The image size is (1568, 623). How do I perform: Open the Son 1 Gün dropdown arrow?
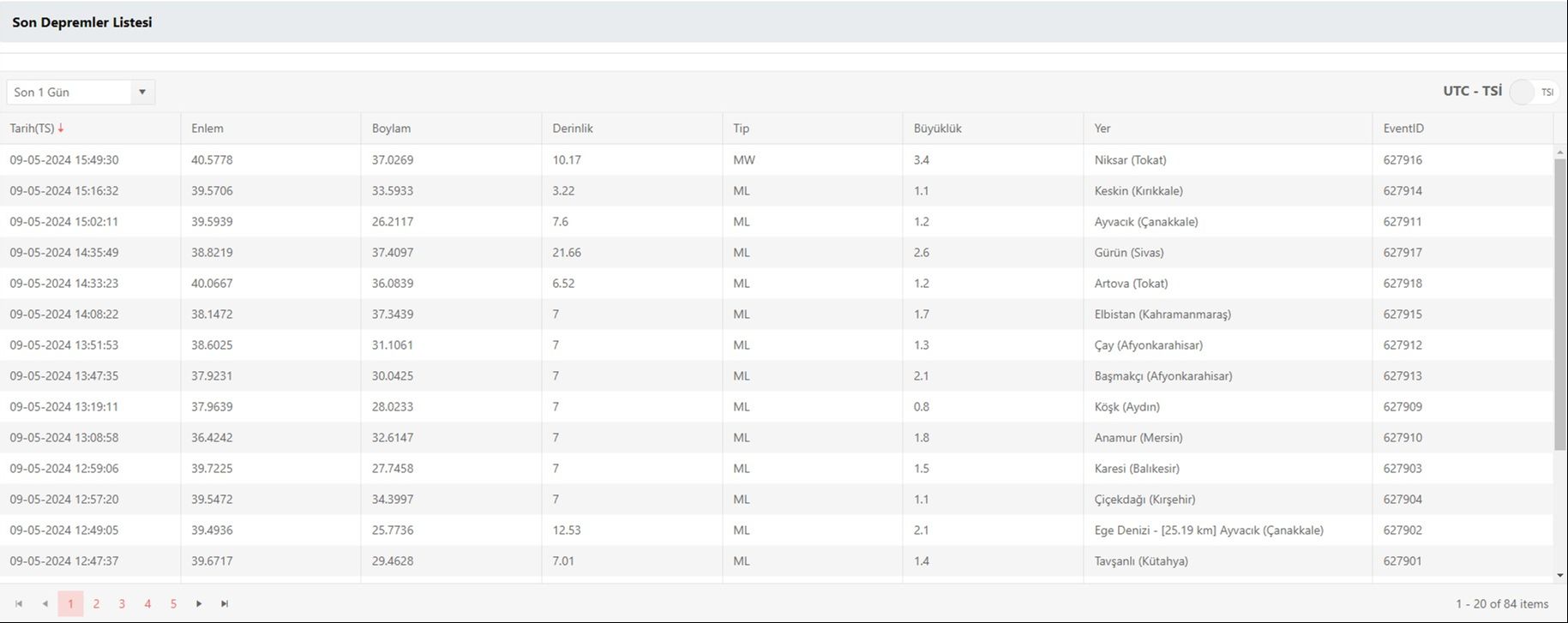(x=142, y=92)
